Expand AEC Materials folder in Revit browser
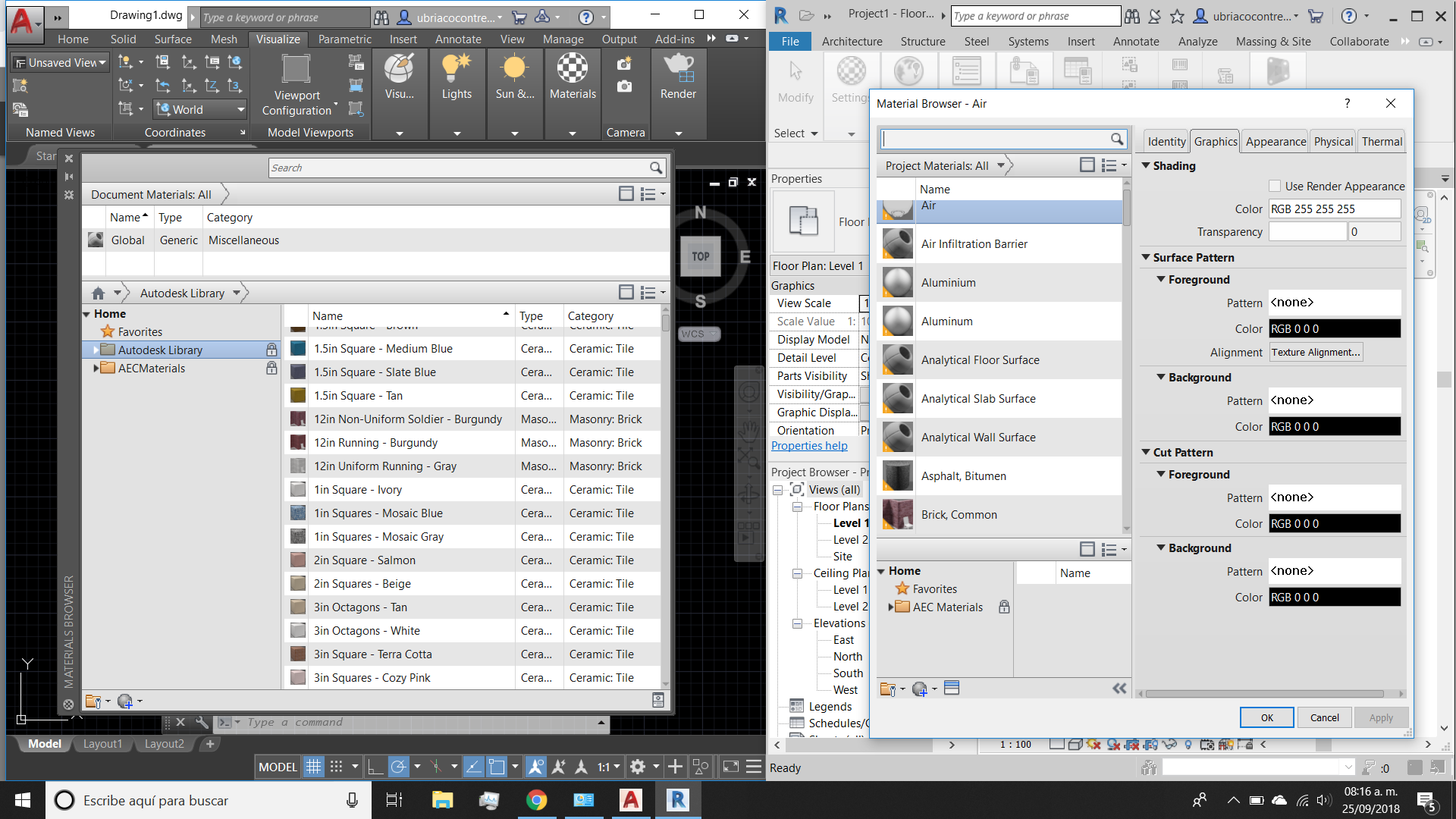Viewport: 1456px width, 819px height. tap(891, 607)
